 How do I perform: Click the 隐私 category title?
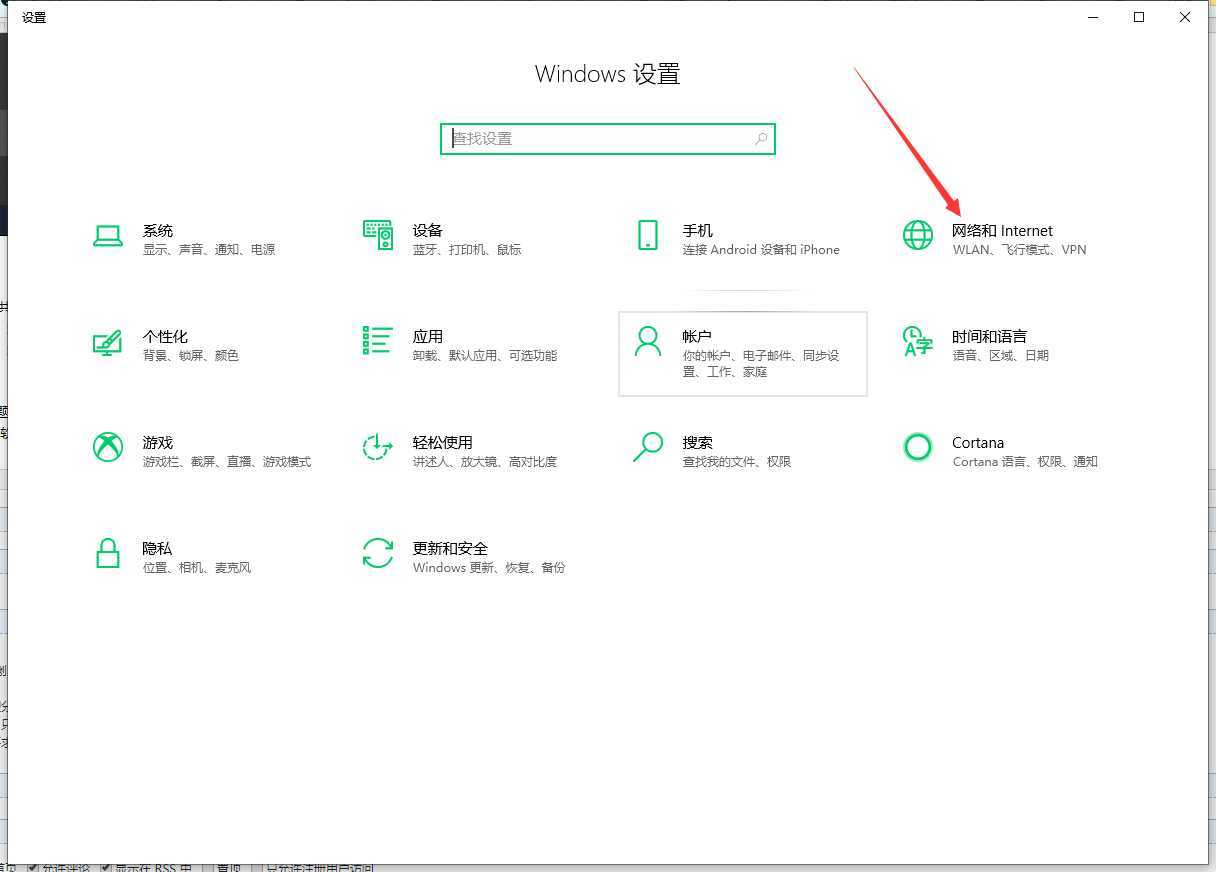157,549
